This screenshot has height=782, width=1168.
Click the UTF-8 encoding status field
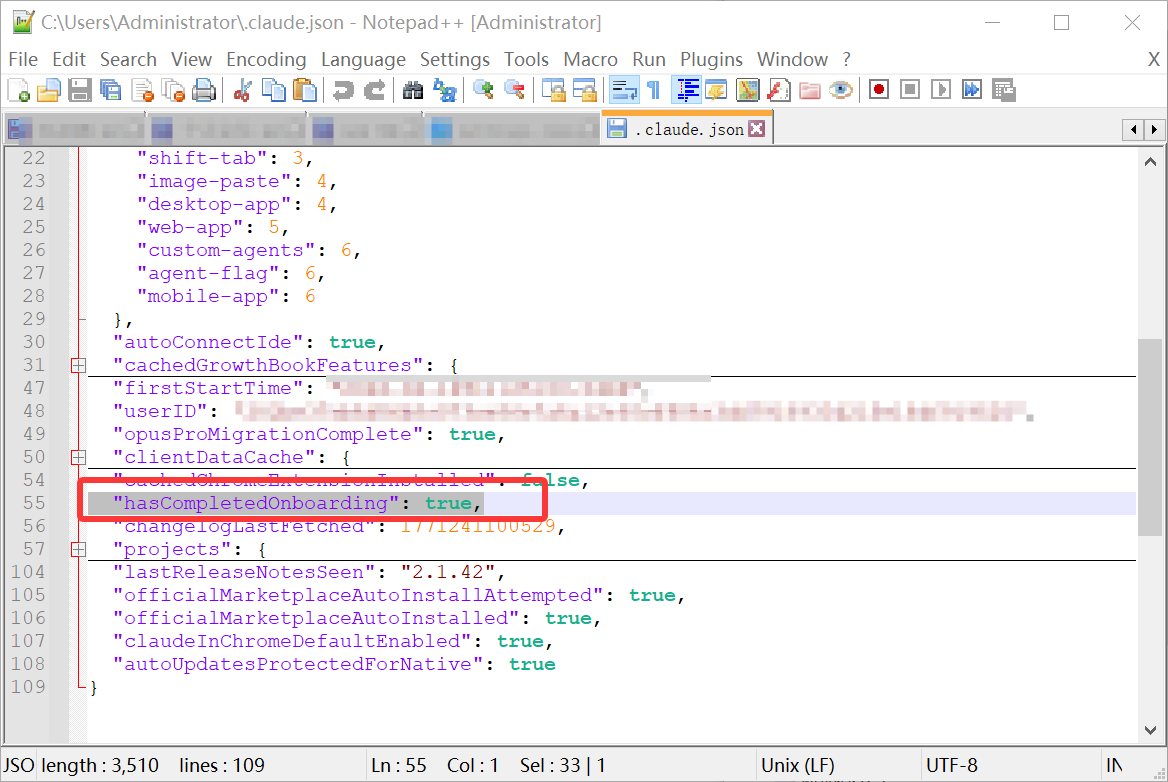(x=952, y=766)
